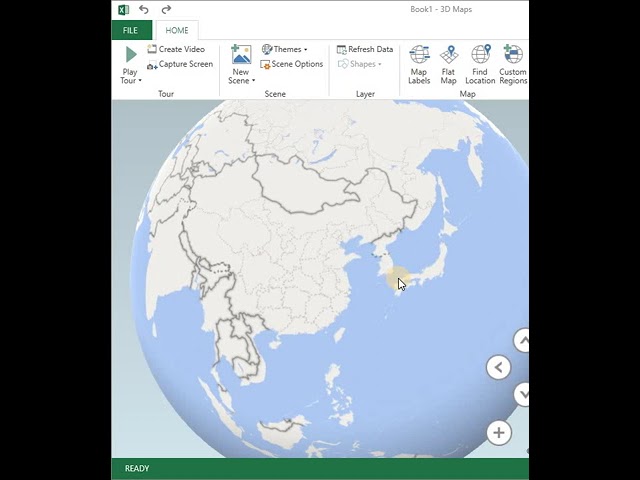Redo the last action
The width and height of the screenshot is (640, 480).
[166, 9]
